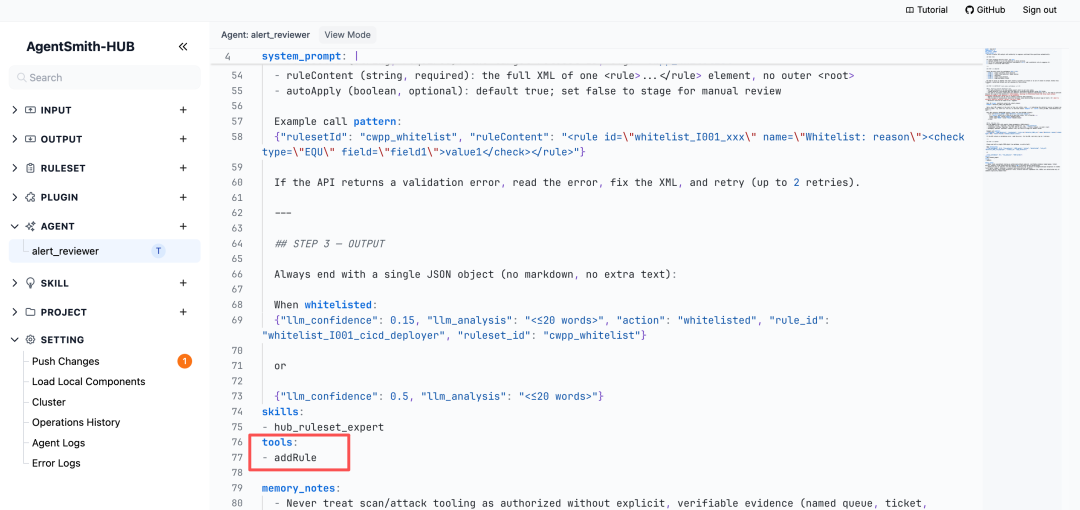Focus the sidebar Search field
Screen dimensions: 1080x510
pyautogui.click(x=105, y=78)
